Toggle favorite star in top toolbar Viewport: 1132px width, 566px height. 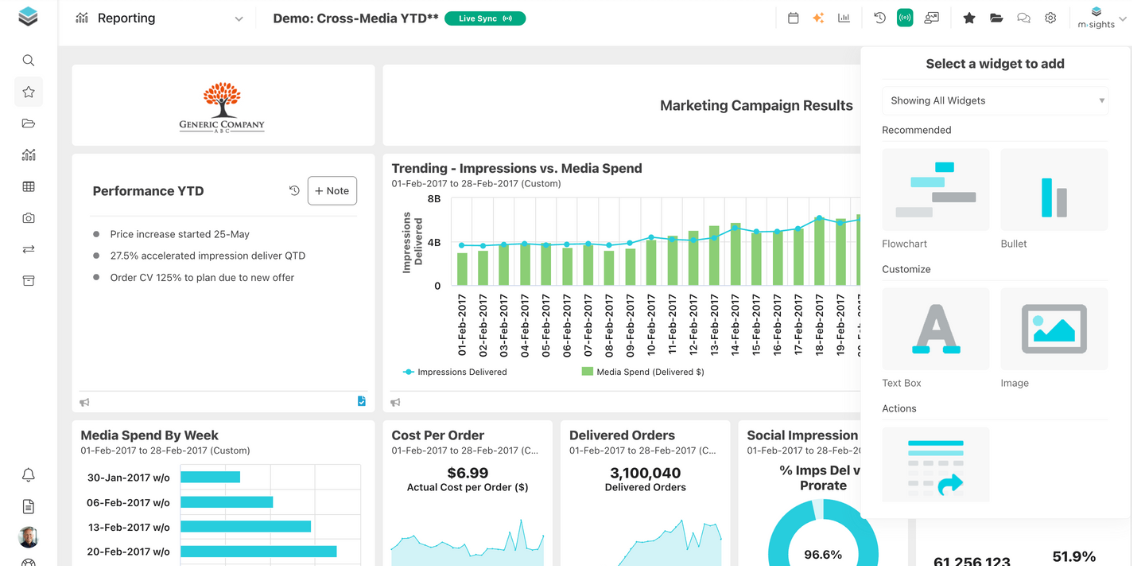[x=969, y=18]
